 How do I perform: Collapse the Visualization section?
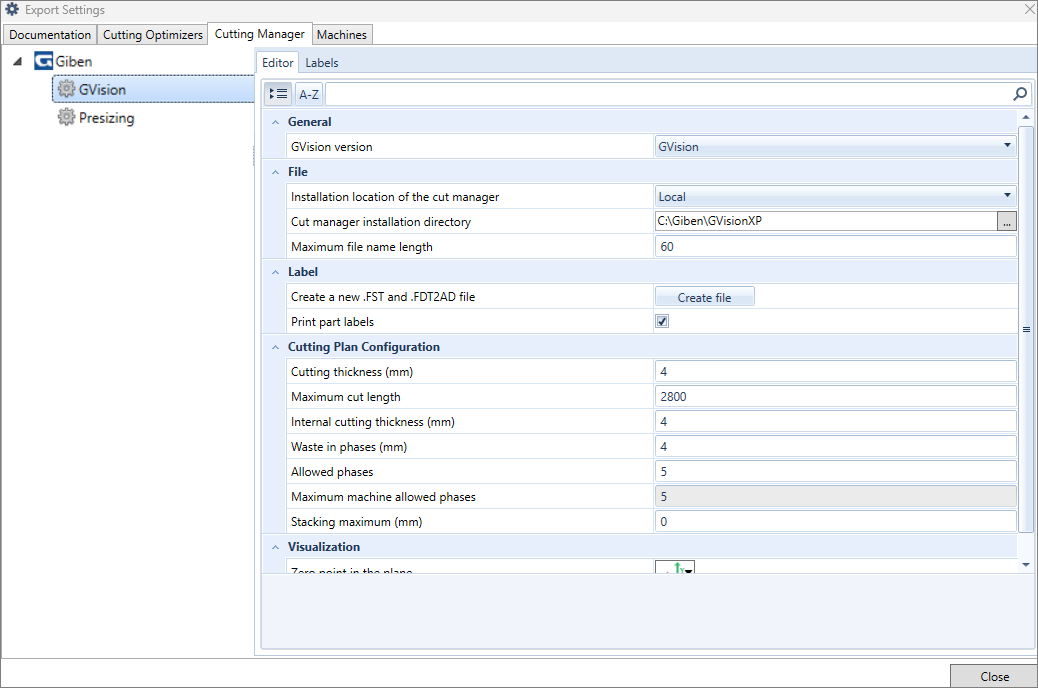point(275,547)
